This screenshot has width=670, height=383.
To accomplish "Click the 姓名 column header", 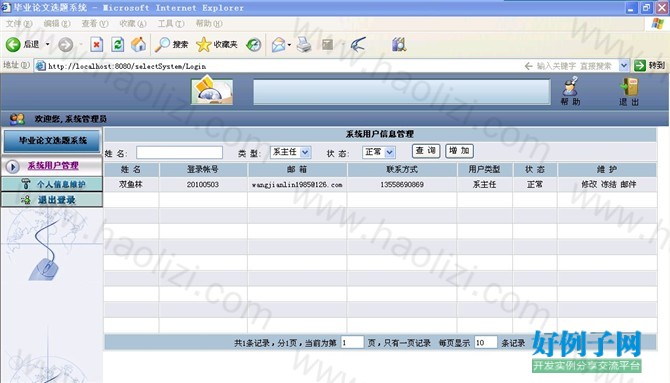I will [131, 169].
